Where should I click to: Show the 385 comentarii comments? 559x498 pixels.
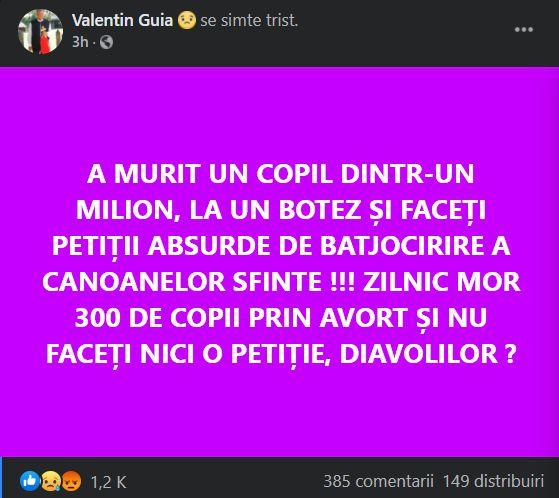click(378, 481)
